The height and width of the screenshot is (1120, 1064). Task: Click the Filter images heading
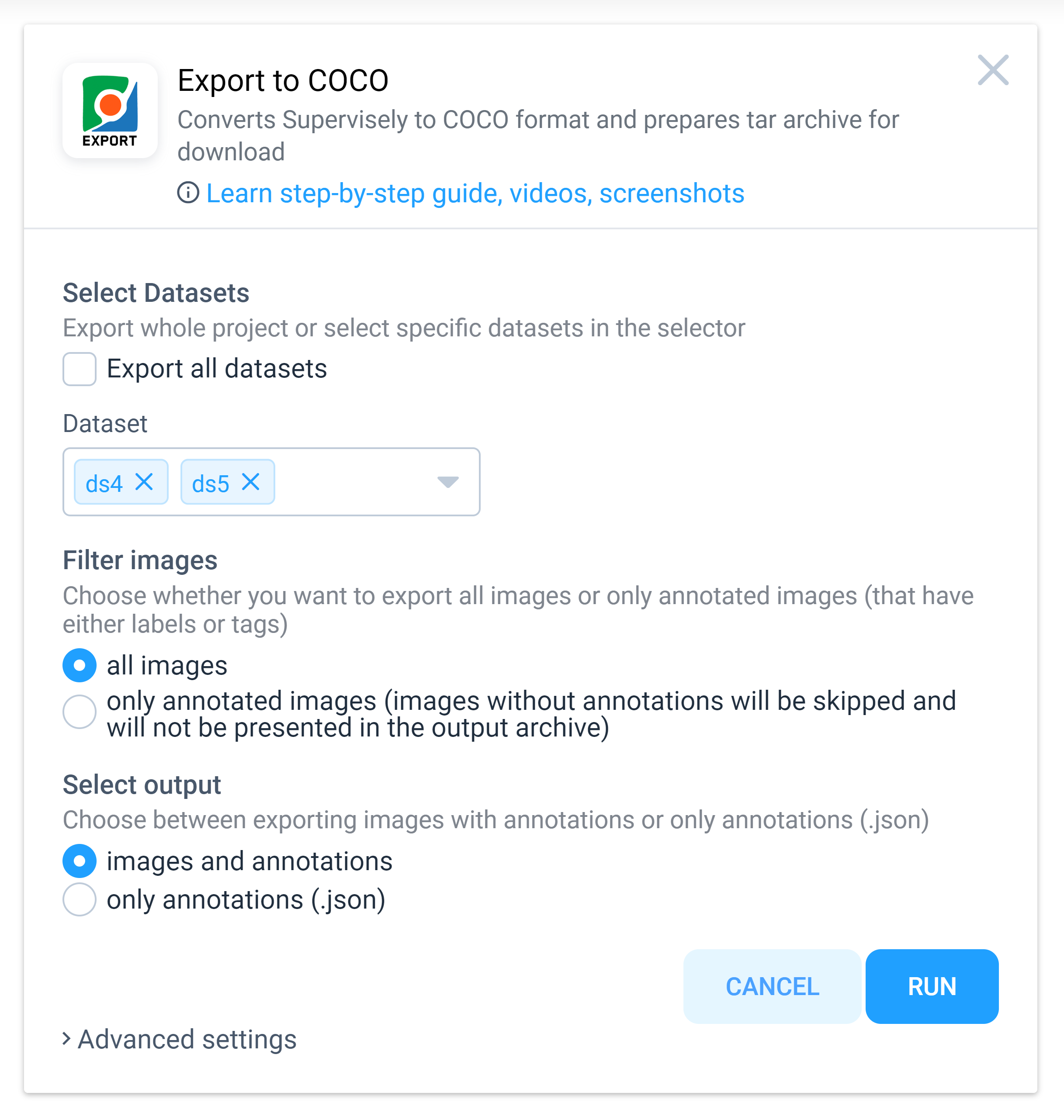[139, 560]
